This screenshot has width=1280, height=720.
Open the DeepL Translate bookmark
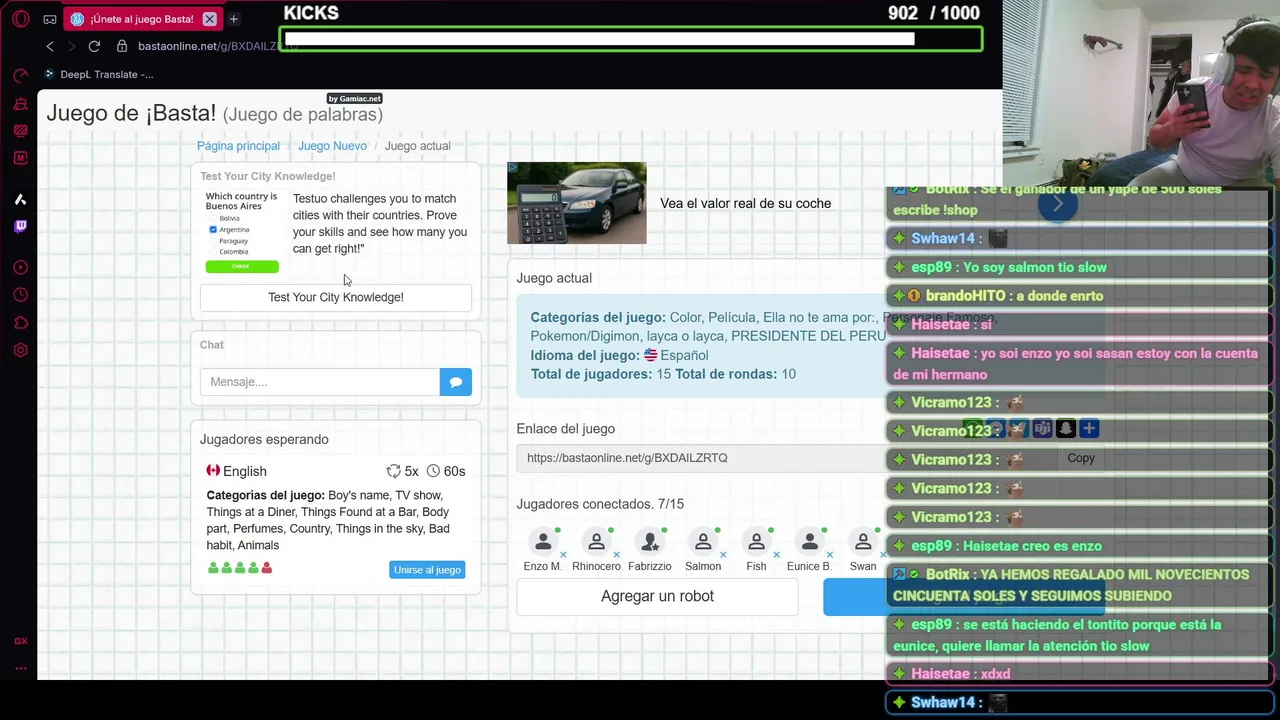[x=99, y=74]
